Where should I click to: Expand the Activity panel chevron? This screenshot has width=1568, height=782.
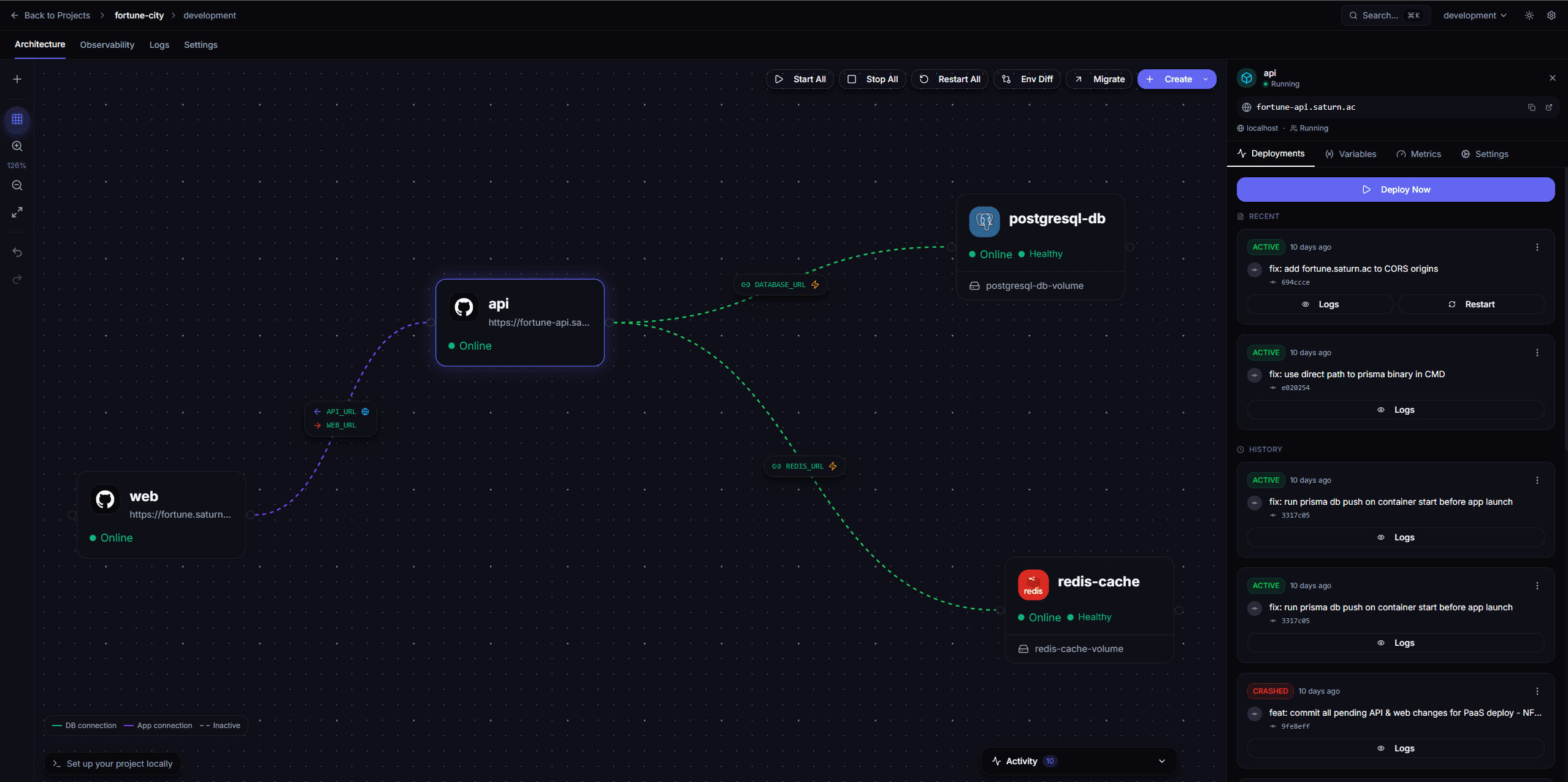click(1161, 761)
